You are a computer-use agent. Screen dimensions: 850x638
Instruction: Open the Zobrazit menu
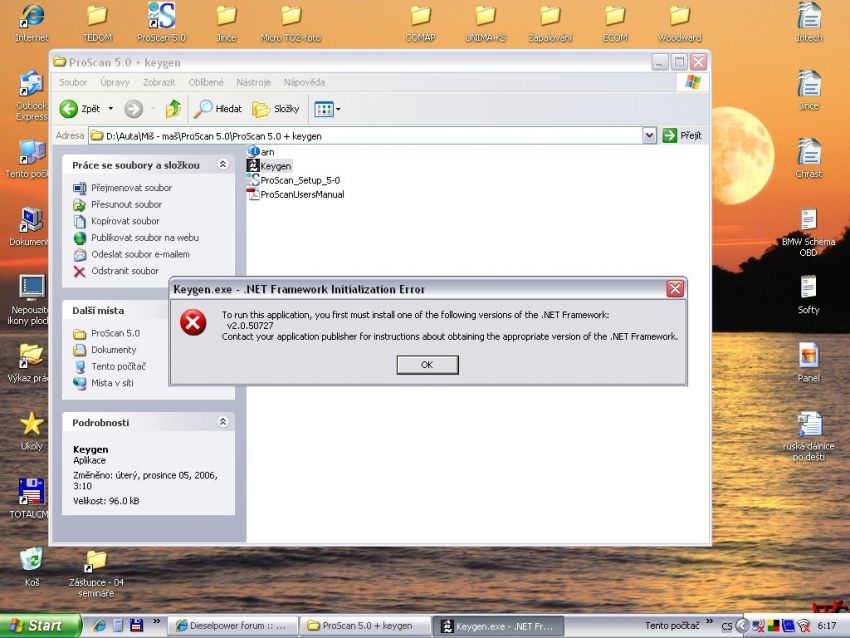click(159, 82)
